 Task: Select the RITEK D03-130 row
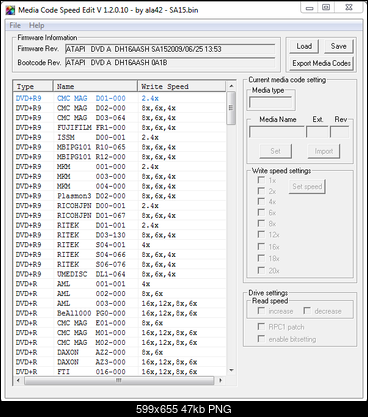click(x=120, y=235)
